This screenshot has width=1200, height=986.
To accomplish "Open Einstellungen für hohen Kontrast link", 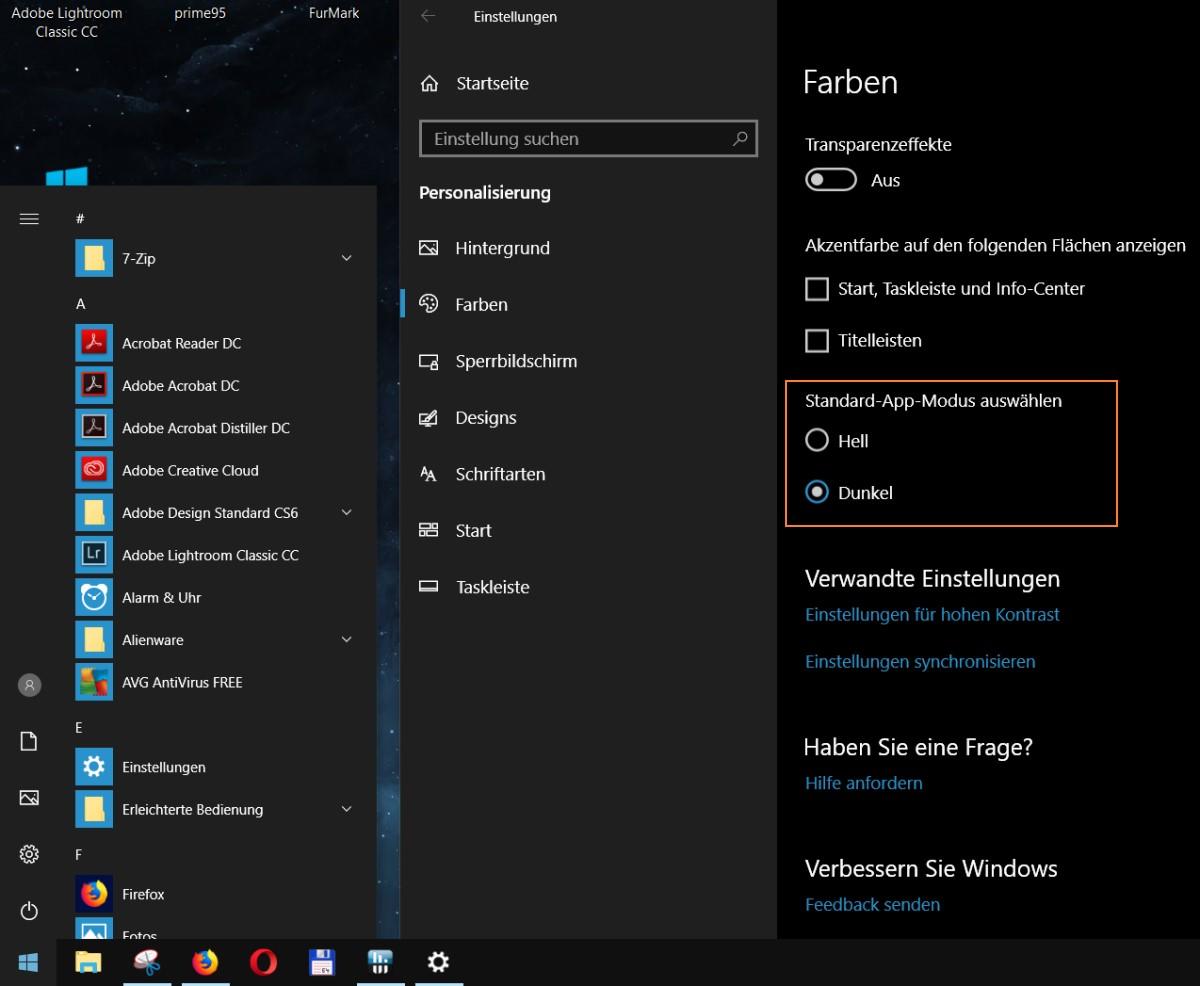I will coord(932,614).
